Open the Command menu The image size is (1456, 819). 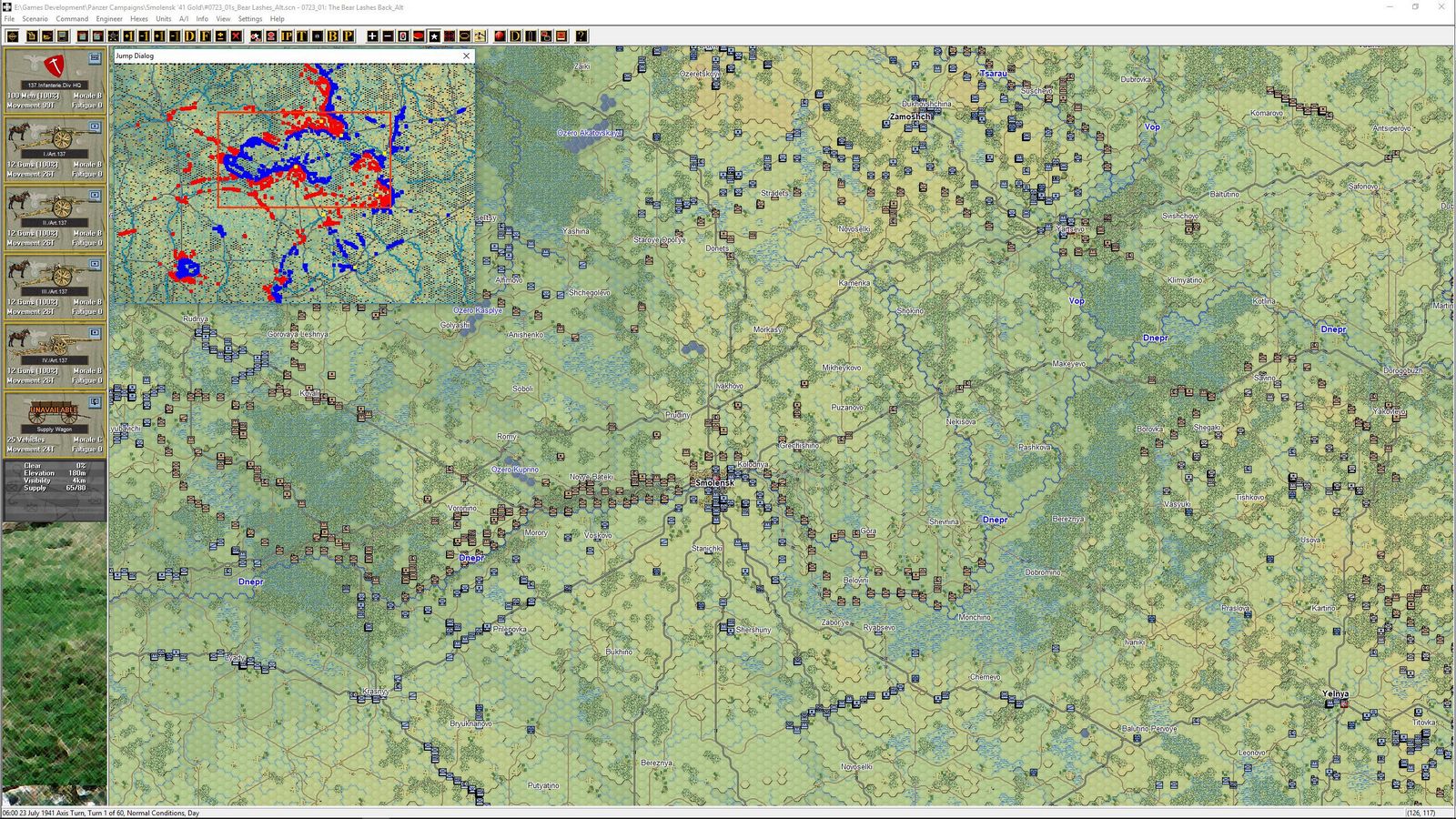(x=72, y=18)
